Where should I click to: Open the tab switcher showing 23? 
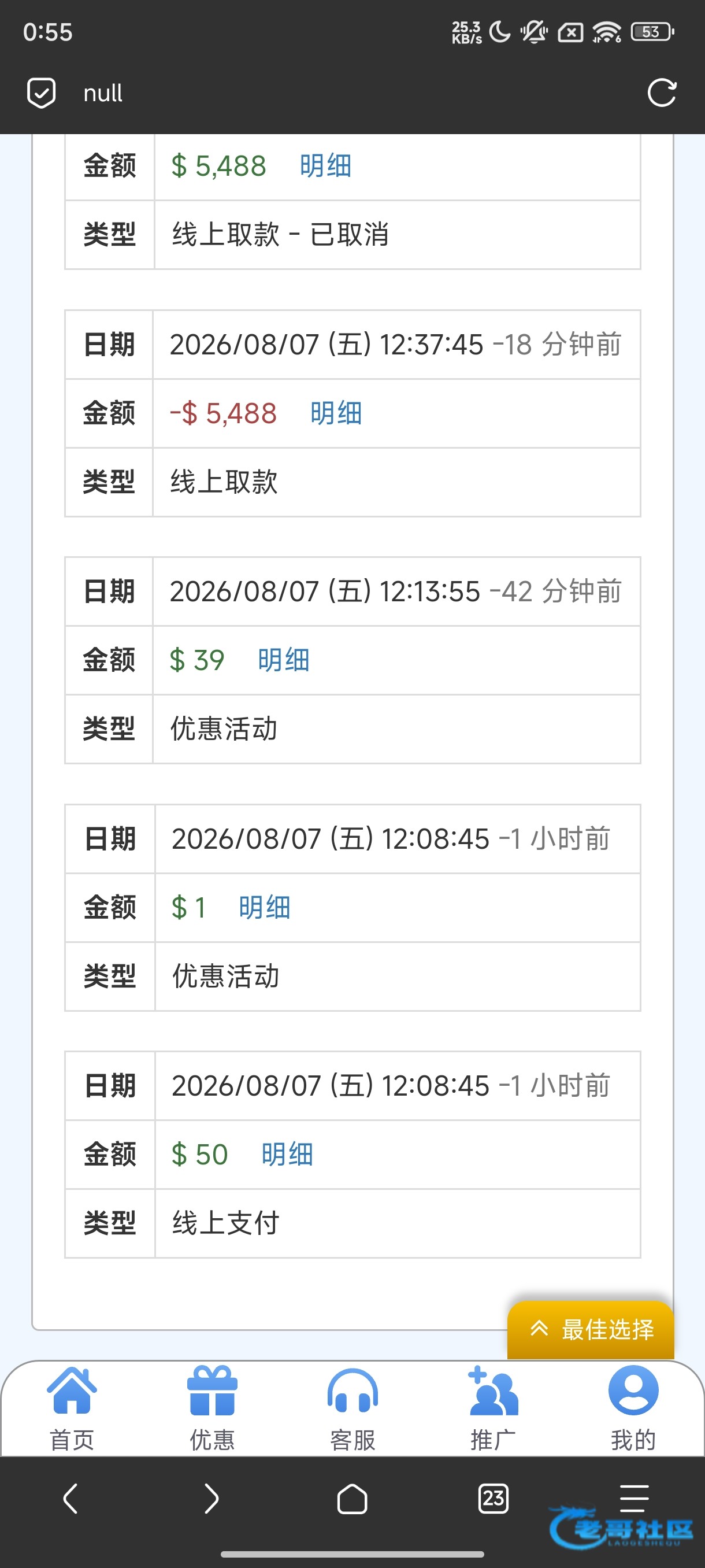click(x=493, y=1498)
